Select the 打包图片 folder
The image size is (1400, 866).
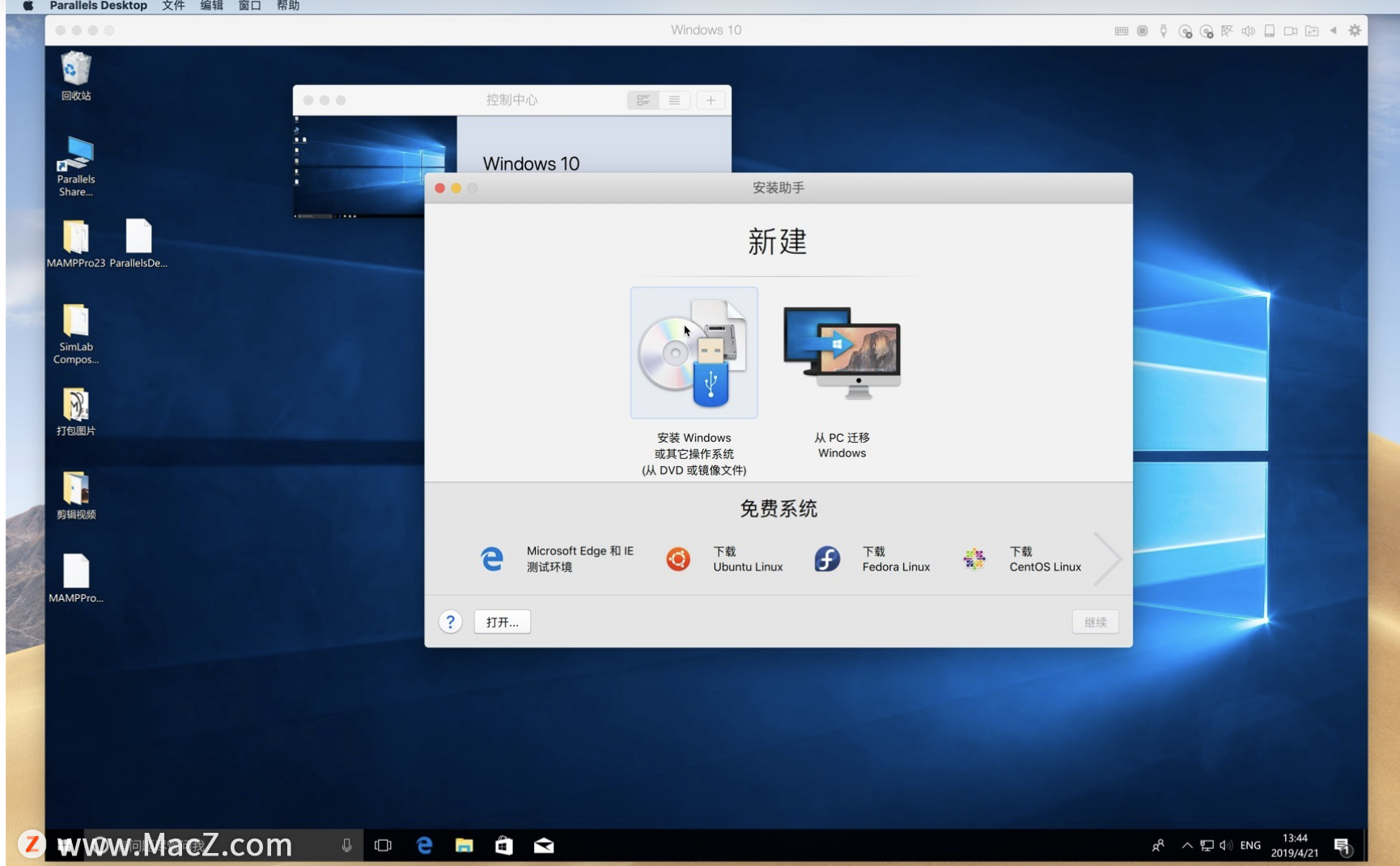(x=76, y=412)
